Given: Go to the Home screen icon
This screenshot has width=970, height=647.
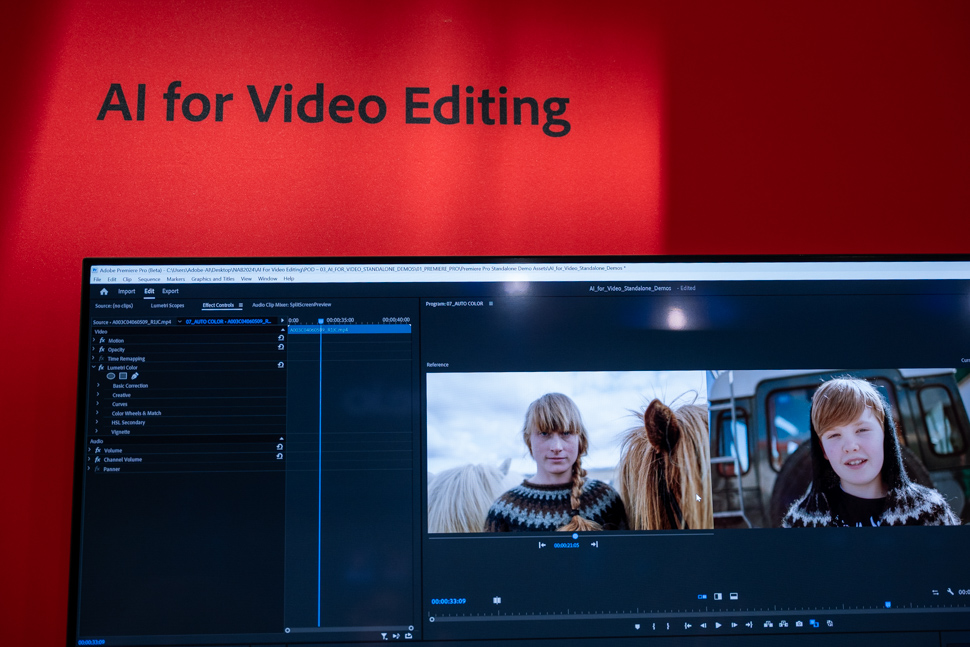Looking at the screenshot, I should (x=104, y=291).
